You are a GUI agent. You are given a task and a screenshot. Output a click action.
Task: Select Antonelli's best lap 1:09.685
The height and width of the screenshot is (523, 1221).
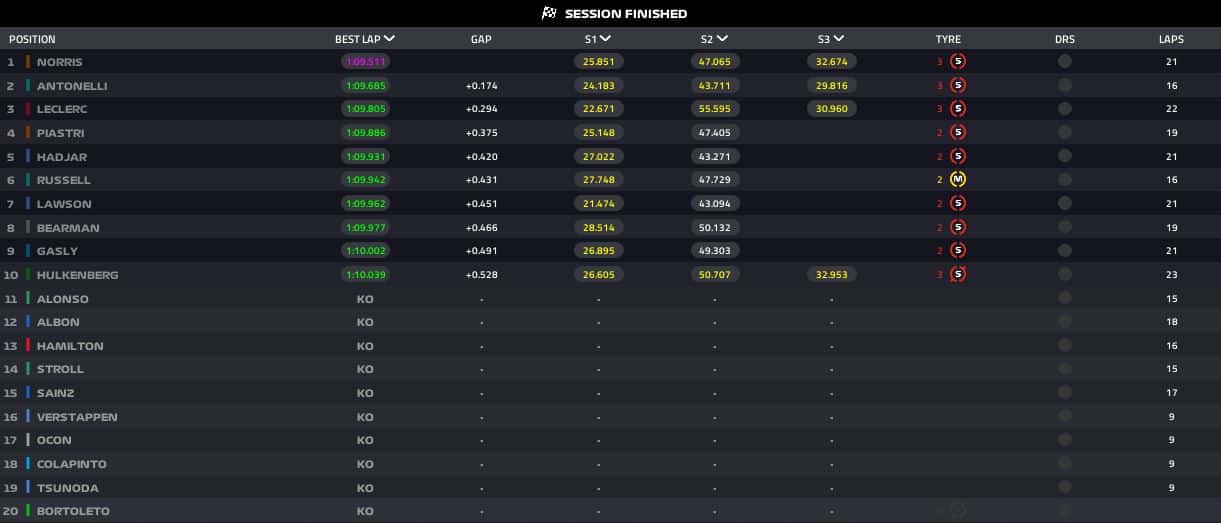365,85
